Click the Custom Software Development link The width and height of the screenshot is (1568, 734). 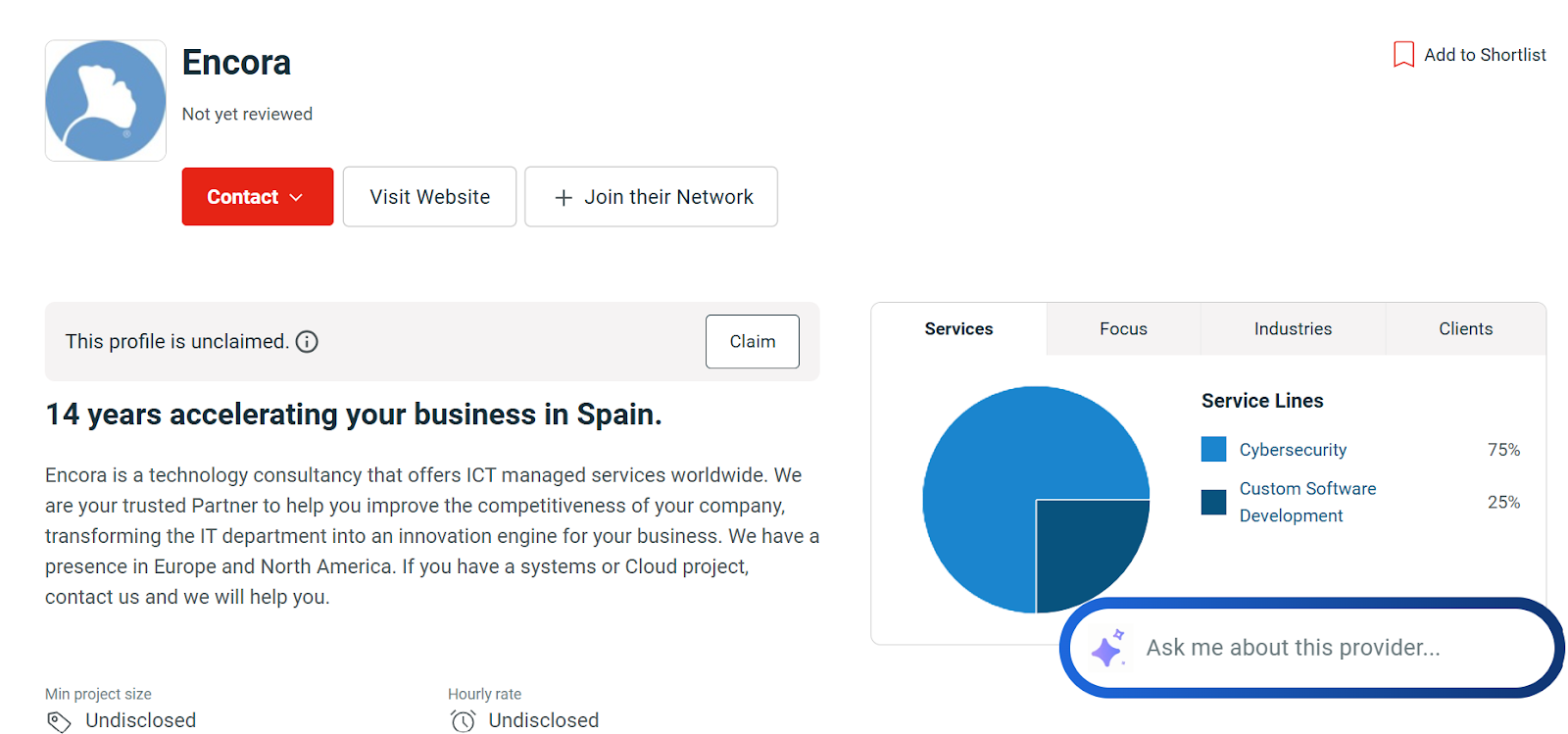click(1307, 502)
